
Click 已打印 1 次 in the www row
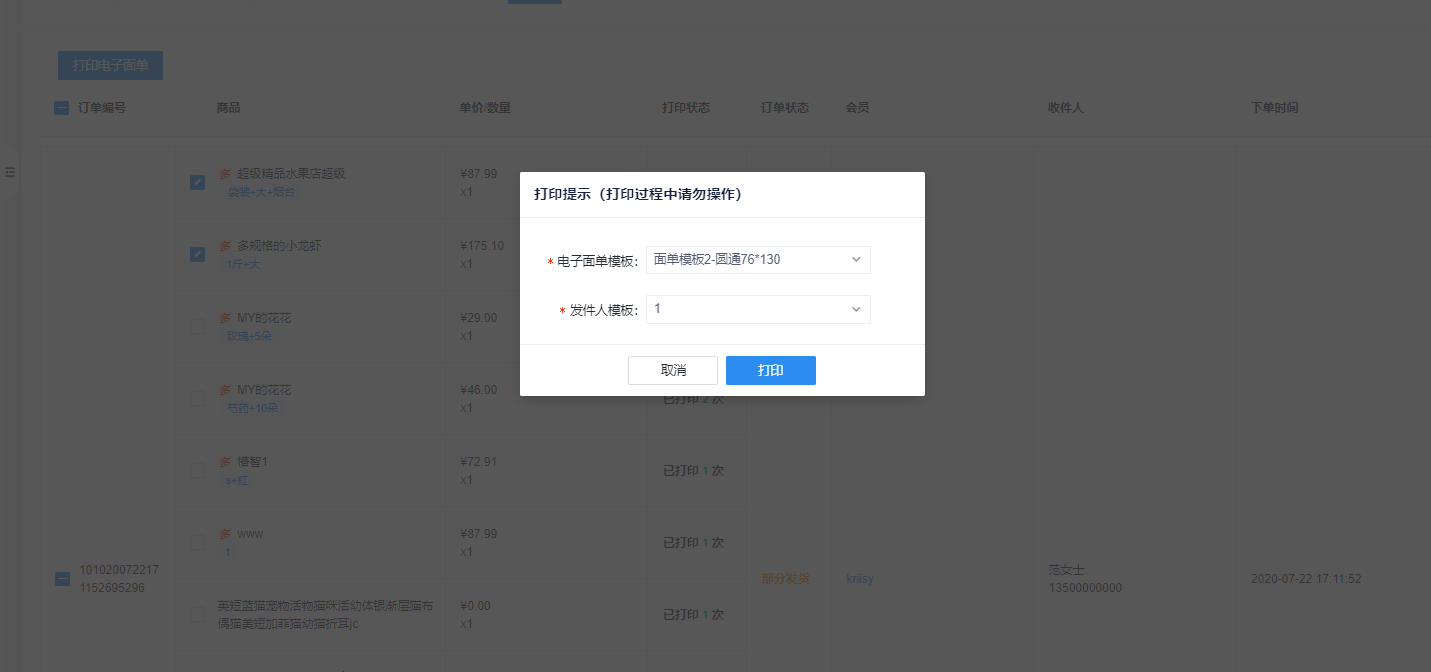694,542
